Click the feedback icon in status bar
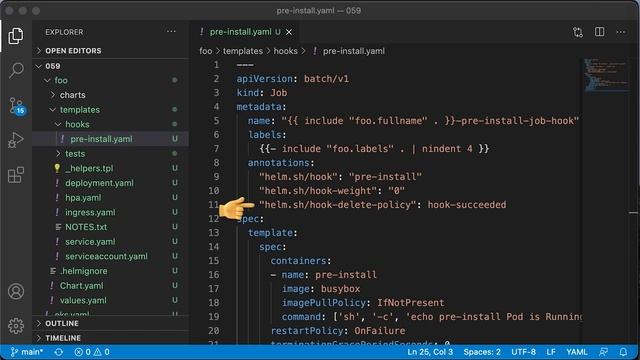640x360 pixels. click(x=603, y=352)
